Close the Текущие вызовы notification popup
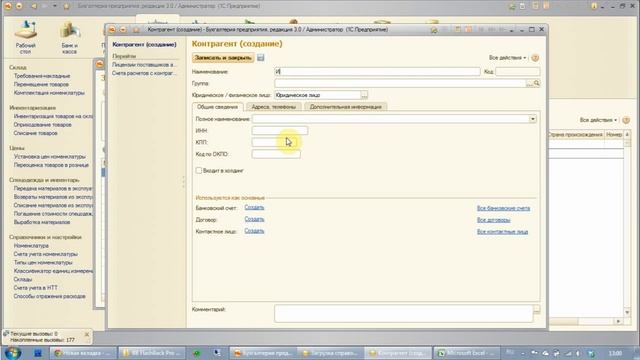 [87, 334]
